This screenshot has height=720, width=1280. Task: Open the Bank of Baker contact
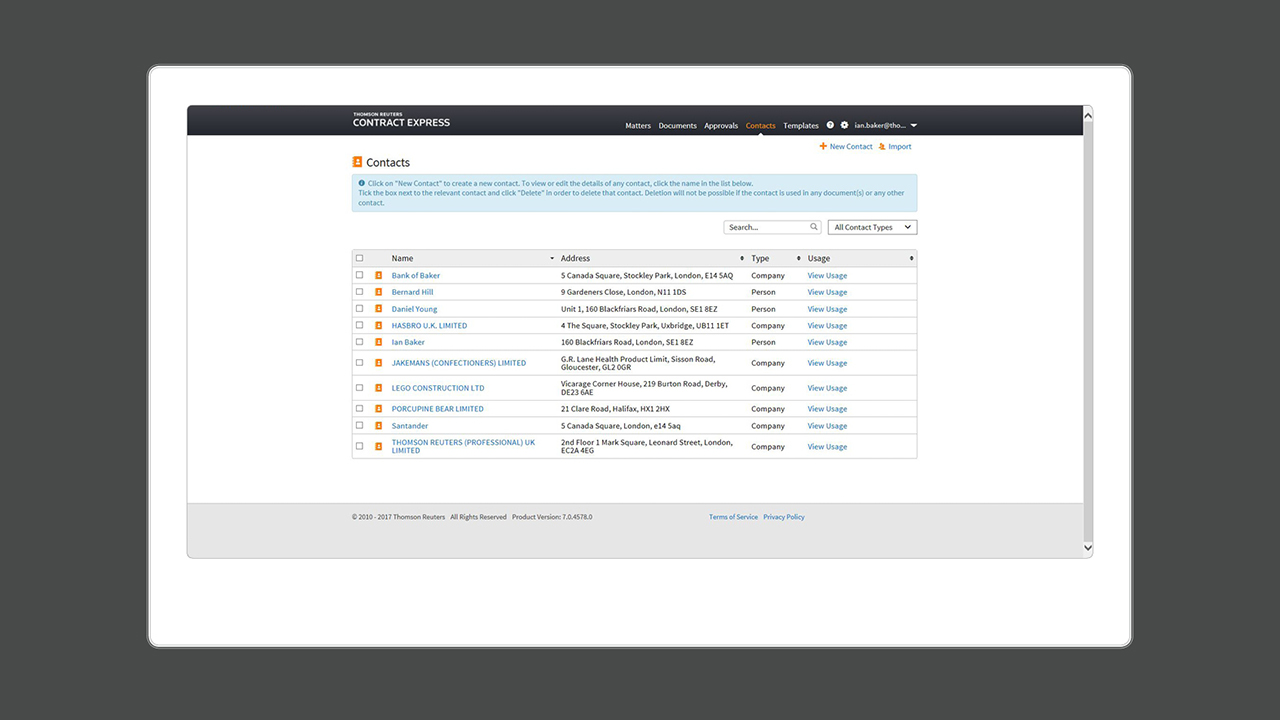416,275
